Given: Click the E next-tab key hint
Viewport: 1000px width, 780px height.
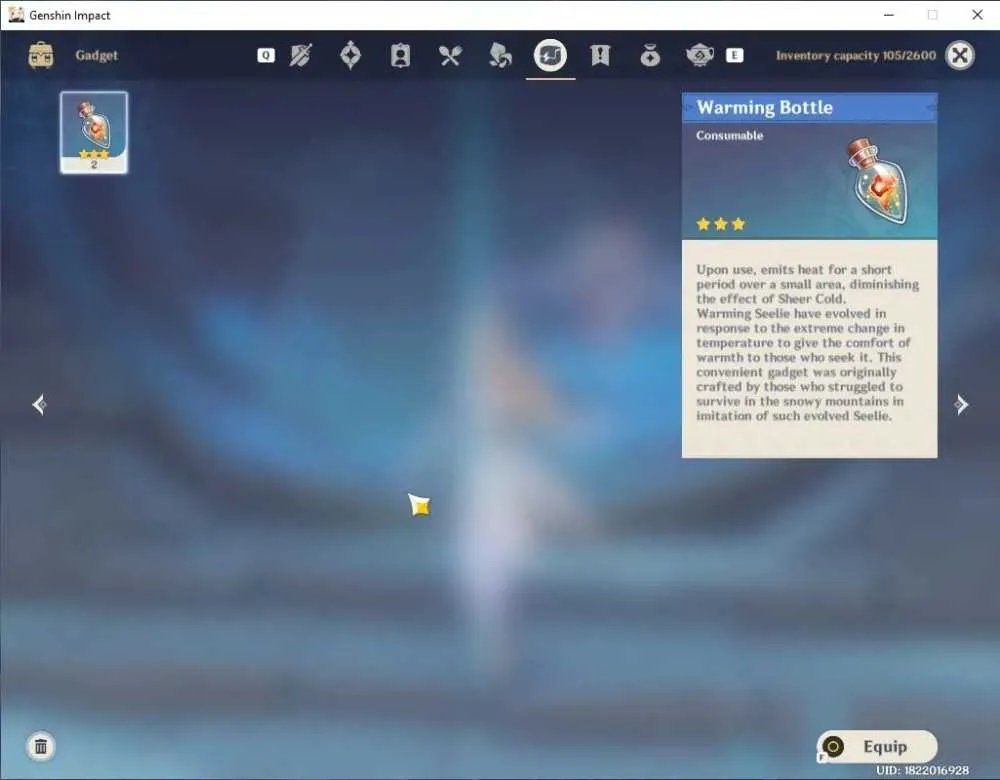Looking at the screenshot, I should [735, 55].
